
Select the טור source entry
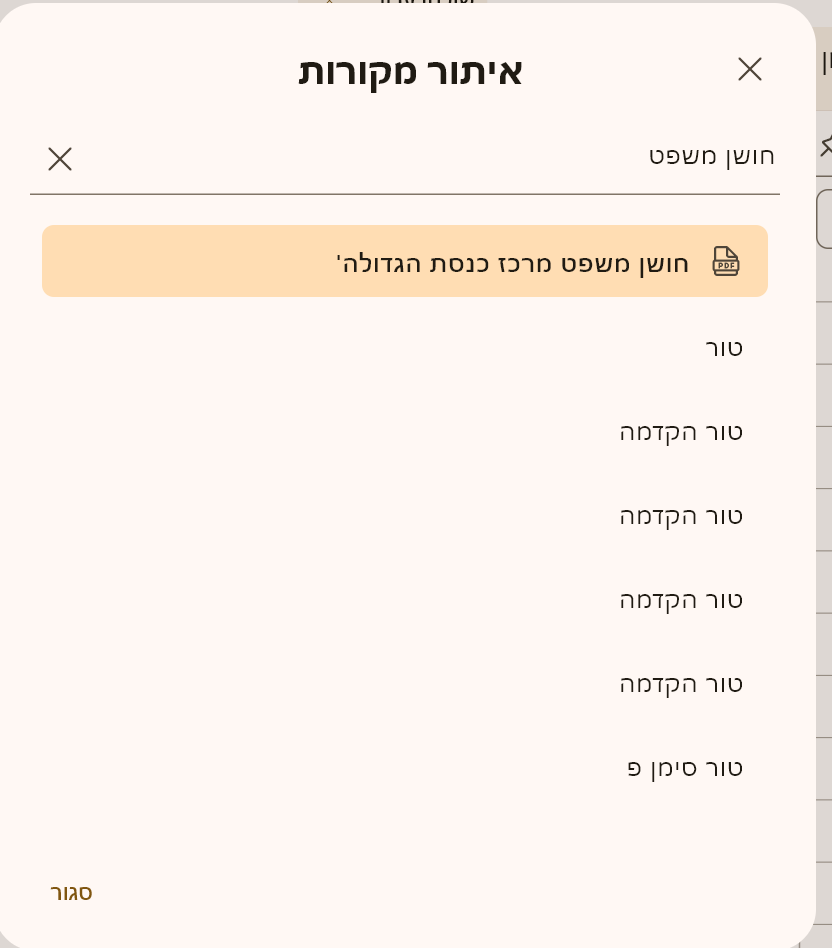point(724,348)
